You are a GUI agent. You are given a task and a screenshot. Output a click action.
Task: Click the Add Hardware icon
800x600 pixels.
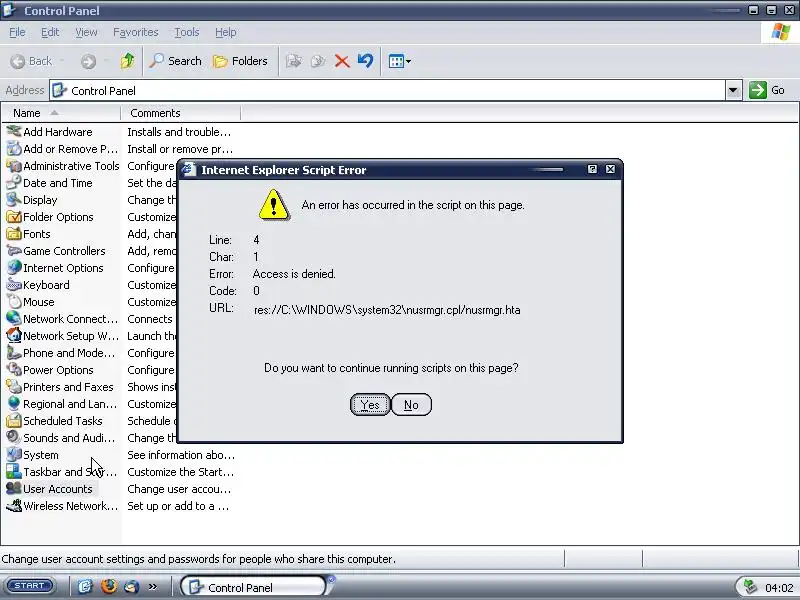click(14, 132)
